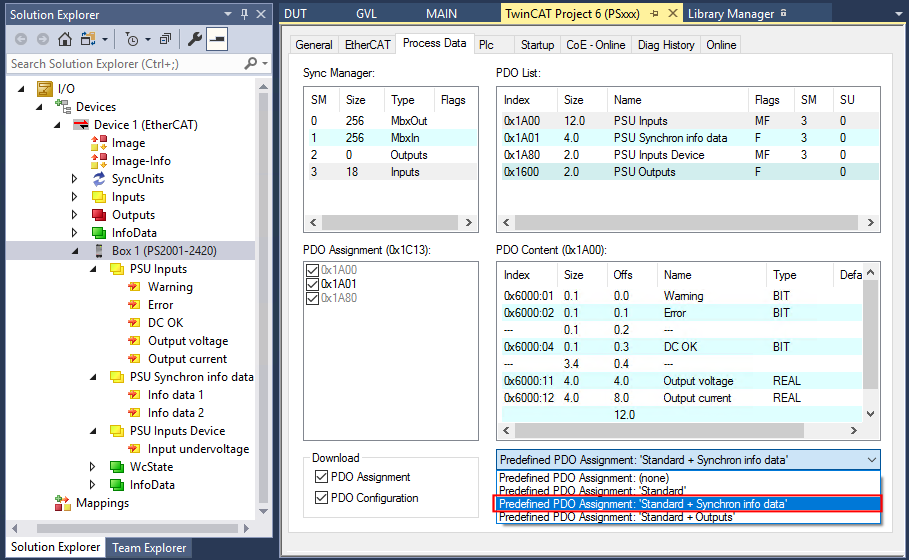This screenshot has height=560, width=909.
Task: Collapse the Devices tree node
Action: [x=39, y=107]
